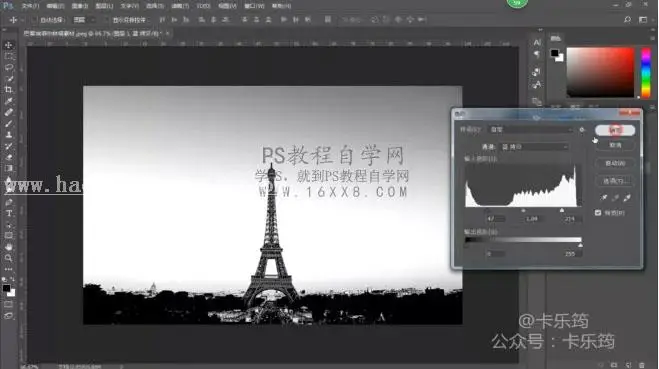
Task: Click the input midtone gamma slider handle
Action: pos(523,210)
